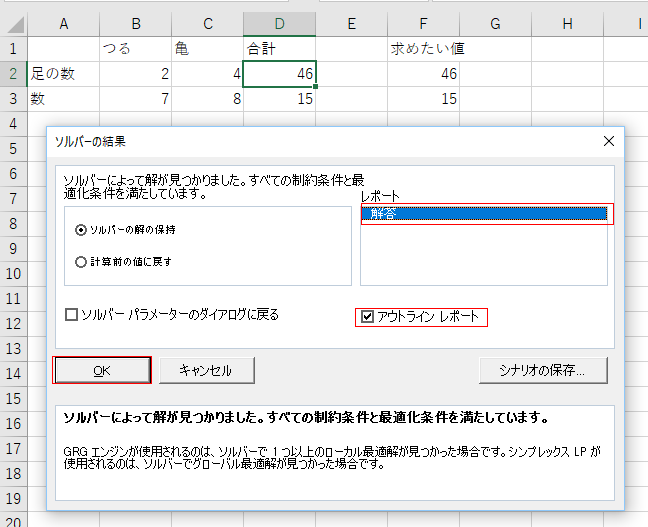Click column A header
This screenshot has height=527, width=648.
(x=63, y=23)
